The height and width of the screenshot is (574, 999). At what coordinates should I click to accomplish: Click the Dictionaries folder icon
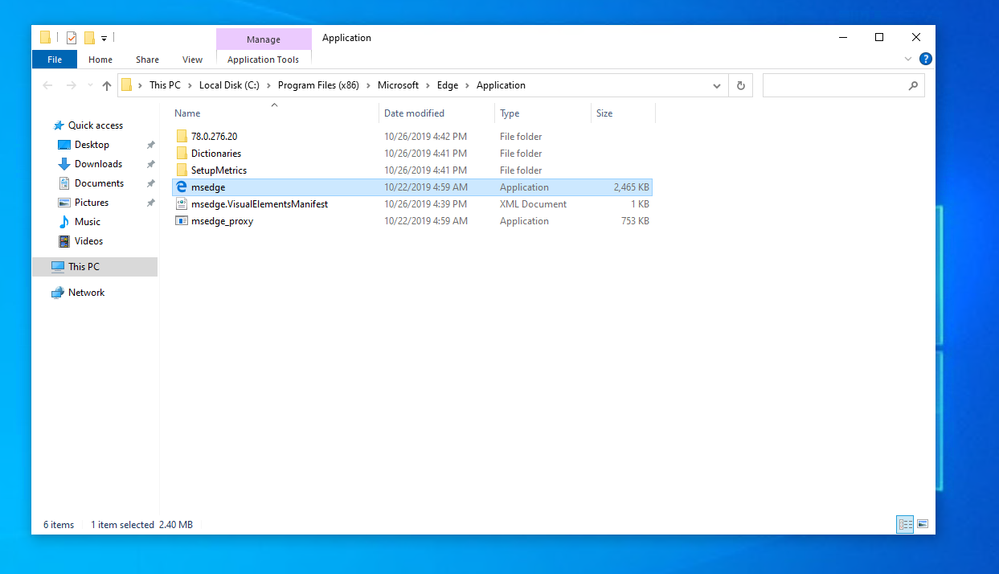(x=182, y=154)
